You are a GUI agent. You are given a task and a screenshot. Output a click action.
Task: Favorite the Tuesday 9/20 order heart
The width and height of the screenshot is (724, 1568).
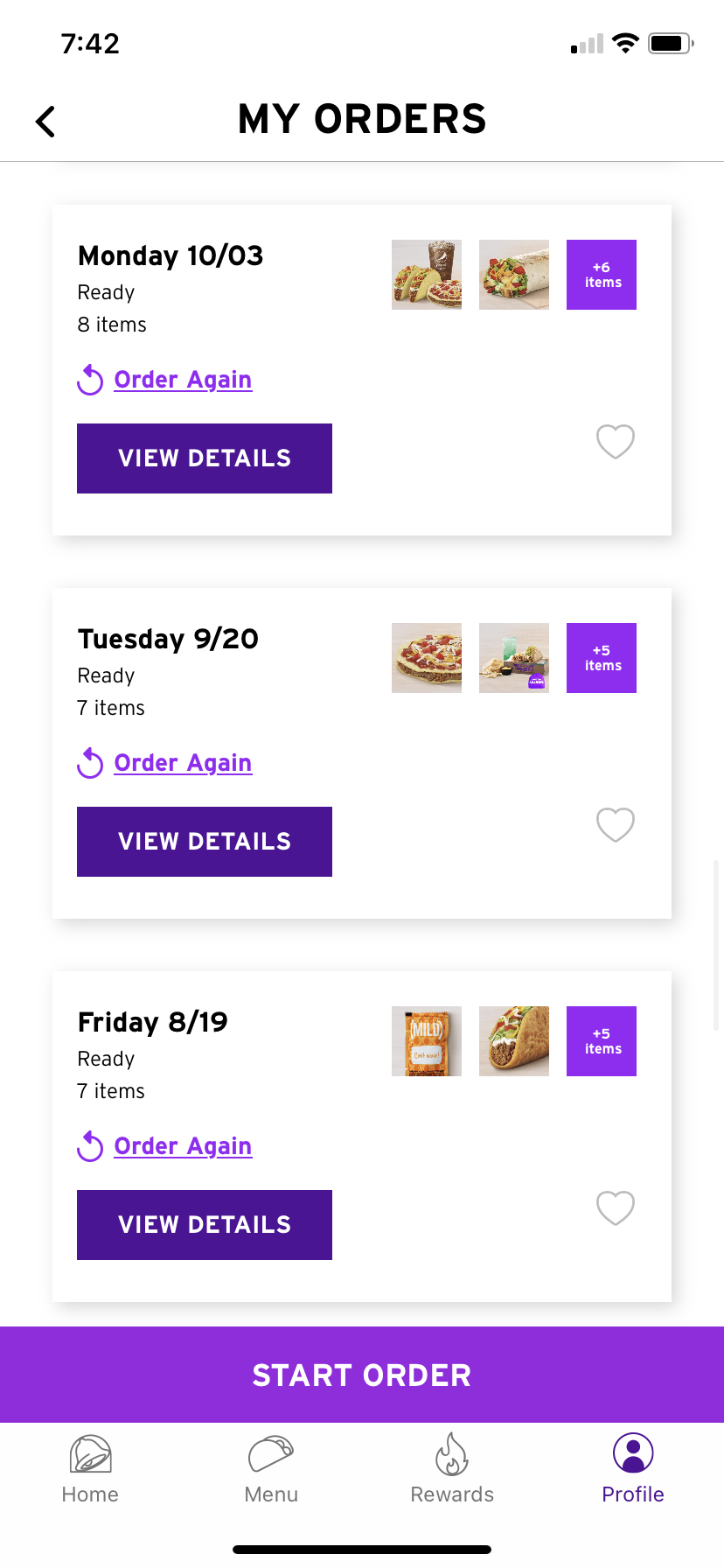click(616, 824)
